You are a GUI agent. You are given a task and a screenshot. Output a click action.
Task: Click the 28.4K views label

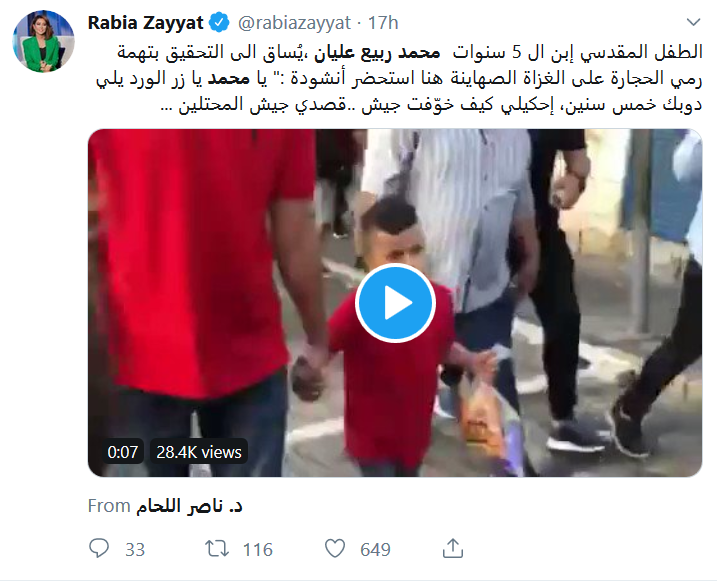click(x=199, y=452)
